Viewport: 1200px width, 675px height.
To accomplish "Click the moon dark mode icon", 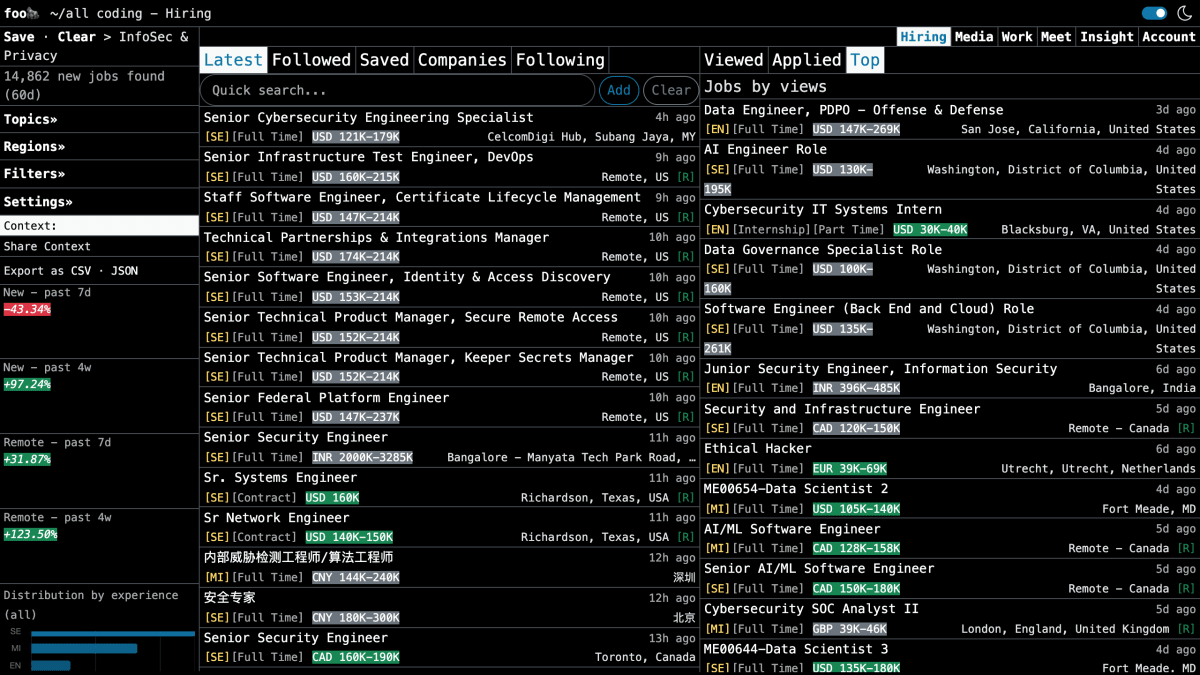I will tap(1184, 13).
